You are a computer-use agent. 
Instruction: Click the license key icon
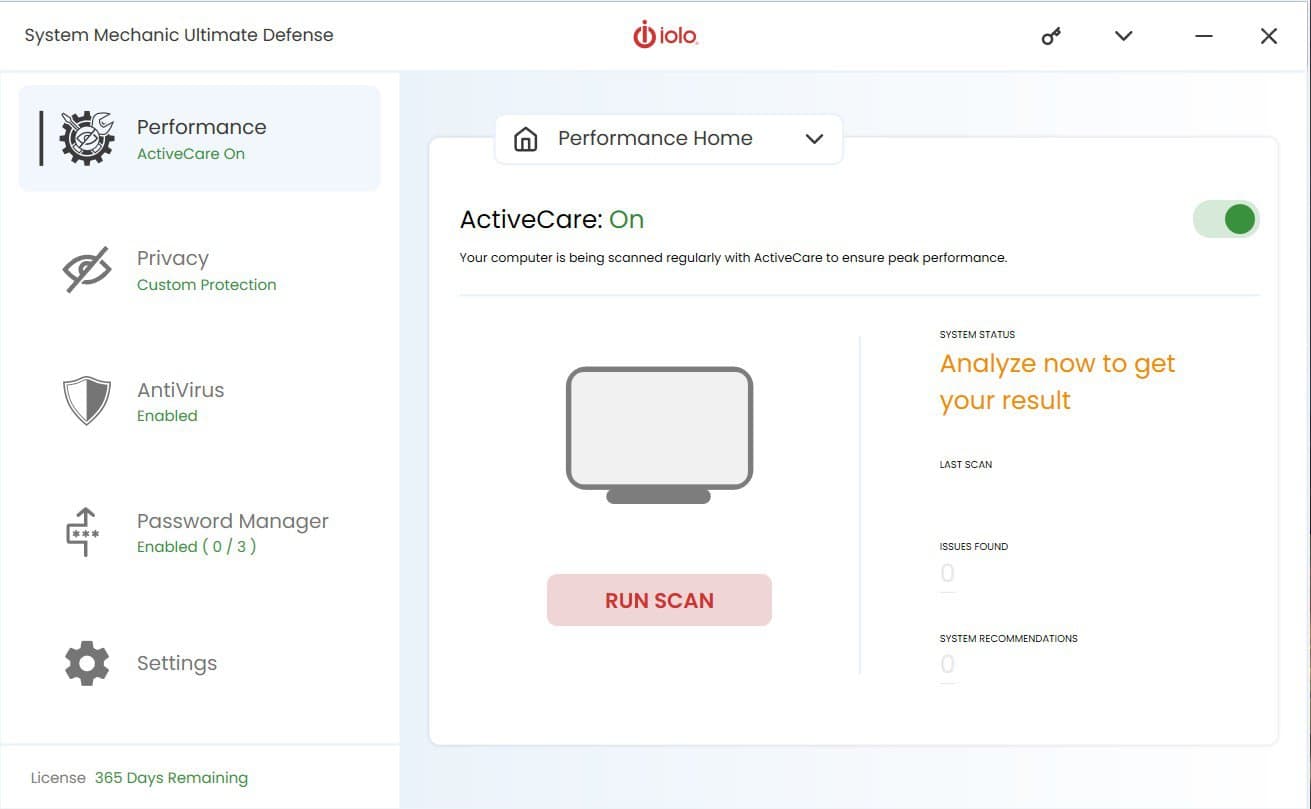(x=1050, y=36)
